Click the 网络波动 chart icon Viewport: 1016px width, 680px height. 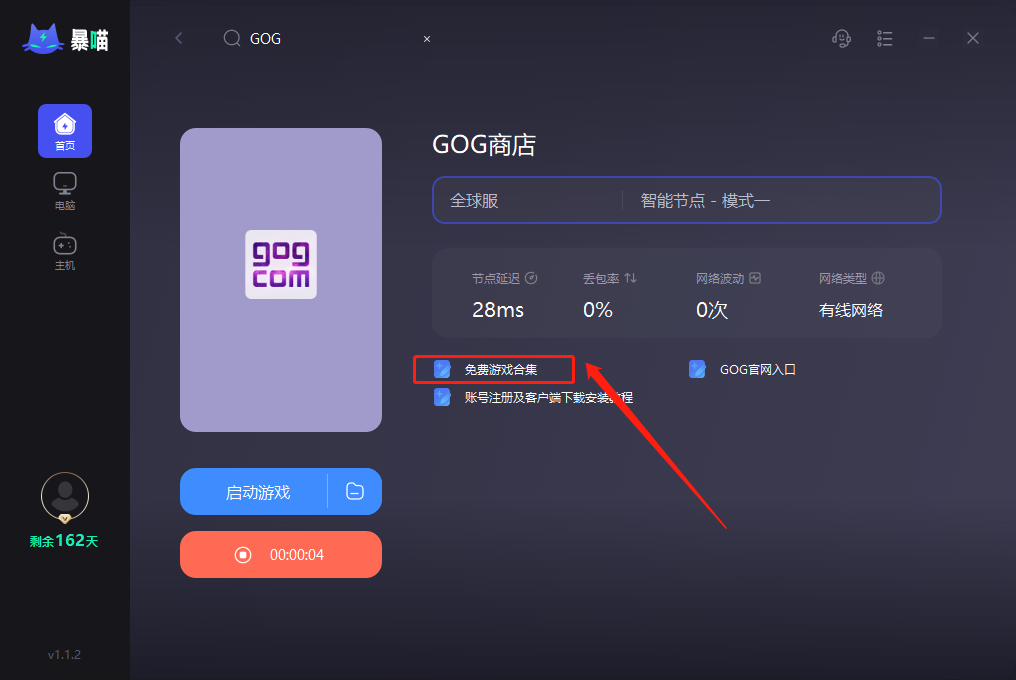pyautogui.click(x=755, y=278)
